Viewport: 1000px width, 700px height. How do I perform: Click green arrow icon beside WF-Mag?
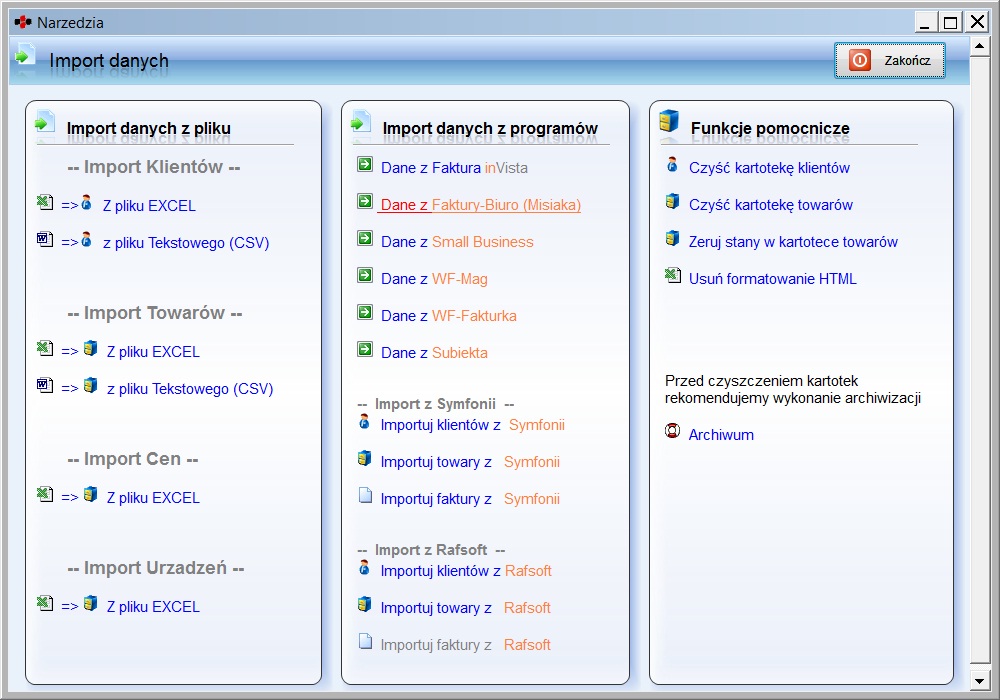(x=365, y=275)
